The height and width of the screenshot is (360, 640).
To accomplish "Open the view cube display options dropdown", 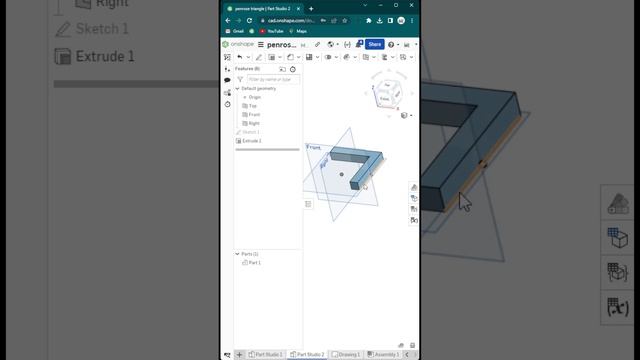I will [x=407, y=116].
